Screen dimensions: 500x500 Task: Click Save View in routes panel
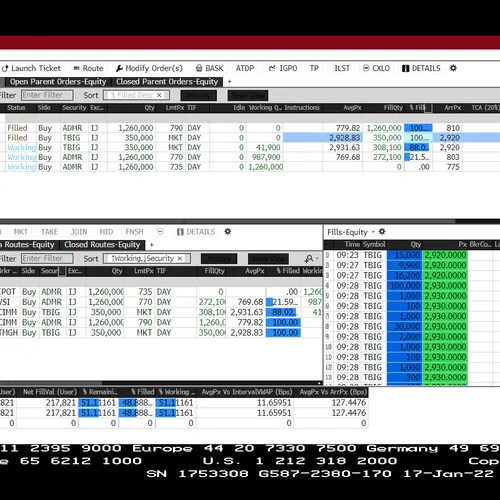[268, 259]
